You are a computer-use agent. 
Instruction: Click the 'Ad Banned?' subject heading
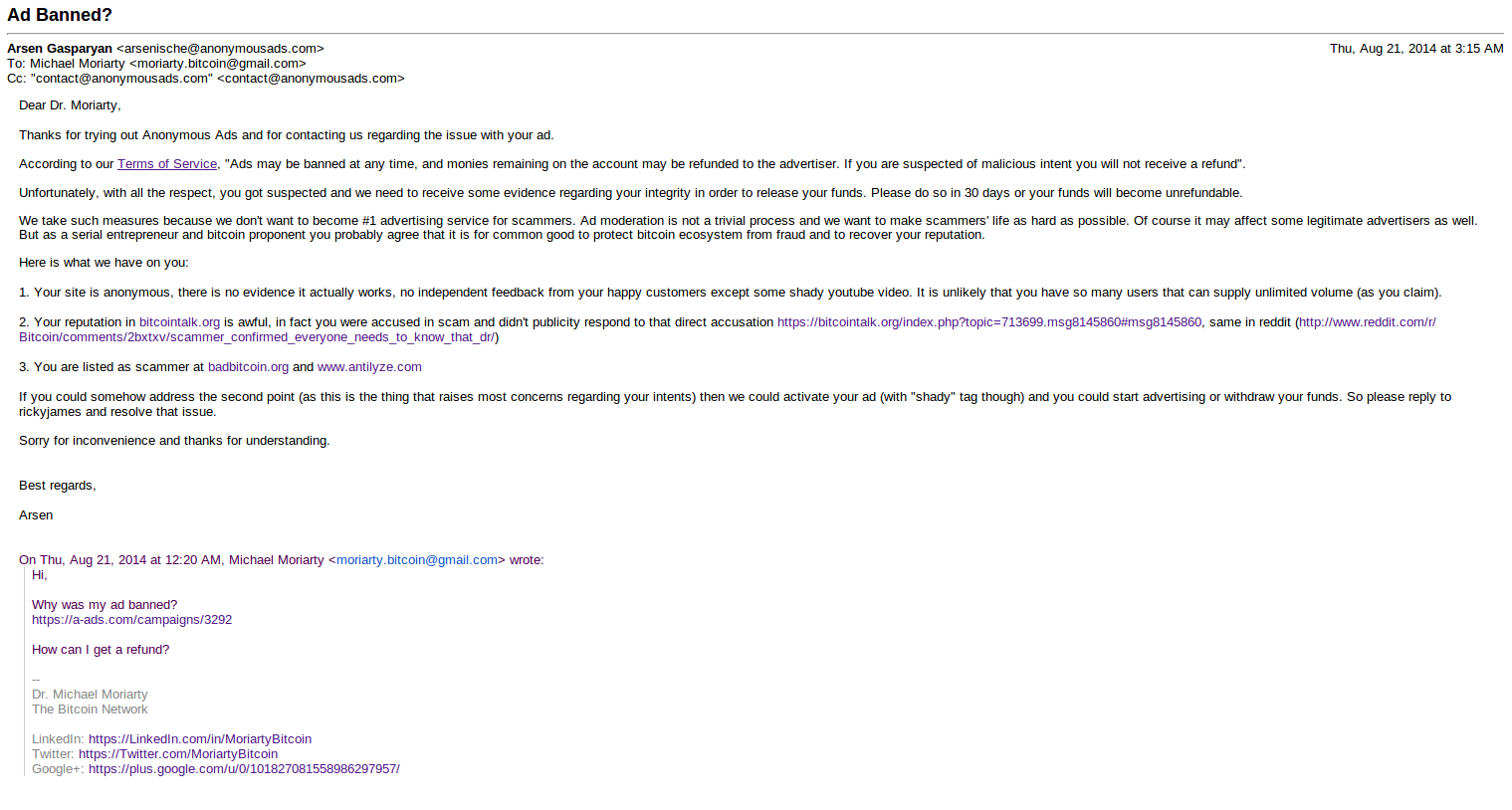(x=60, y=15)
